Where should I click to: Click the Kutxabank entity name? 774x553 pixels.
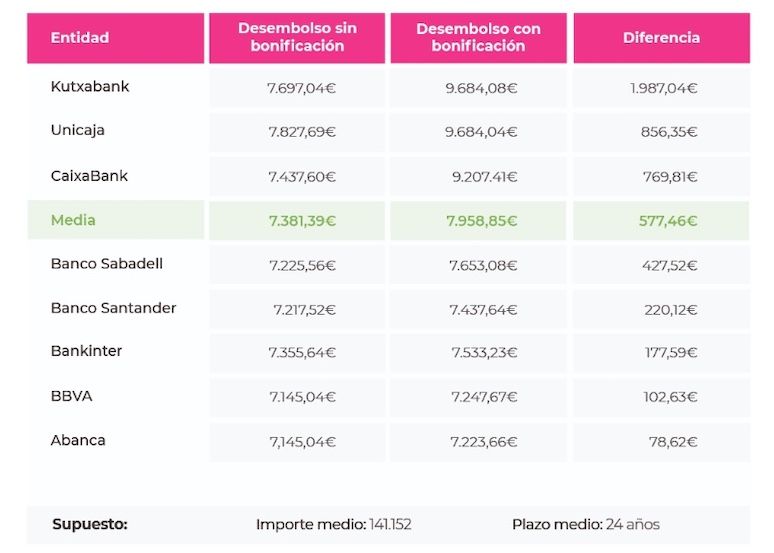click(90, 86)
